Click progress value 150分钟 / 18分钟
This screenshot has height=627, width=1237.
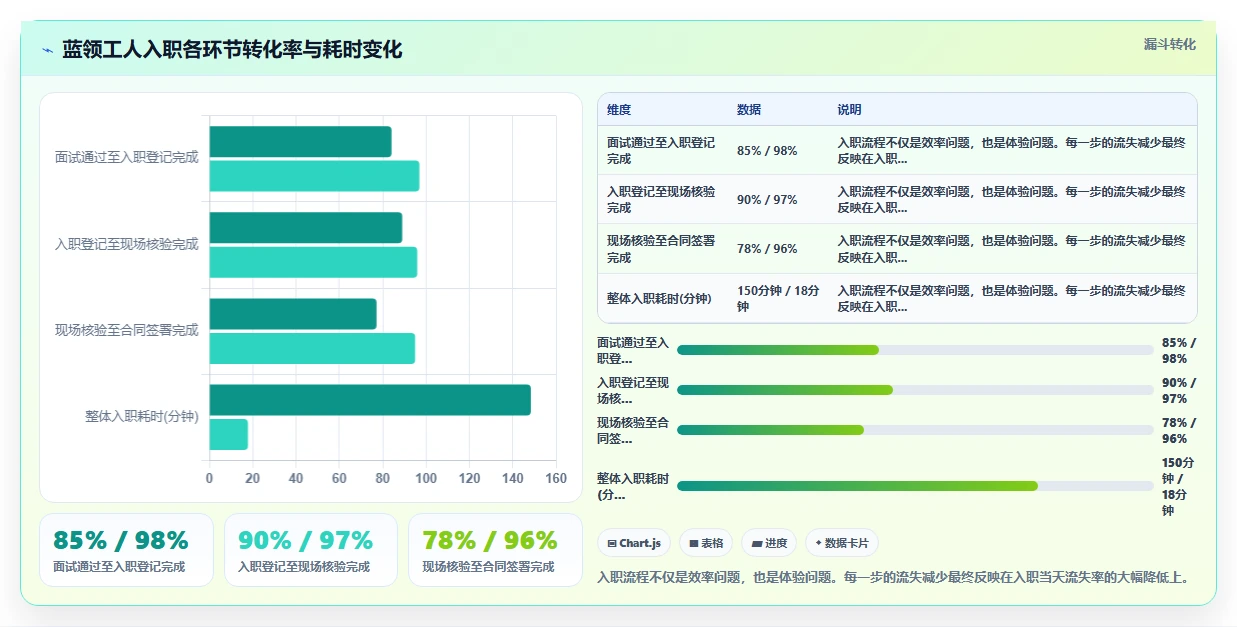tap(1178, 487)
